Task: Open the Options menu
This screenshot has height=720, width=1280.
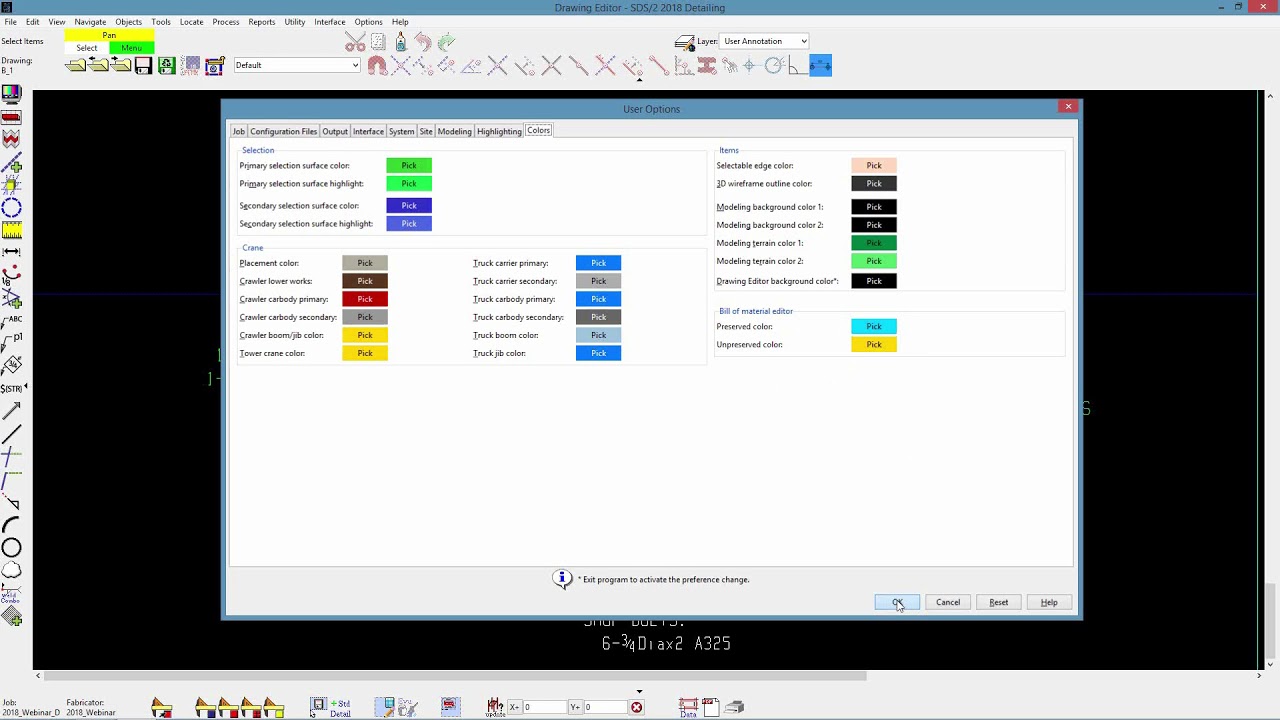Action: [368, 21]
